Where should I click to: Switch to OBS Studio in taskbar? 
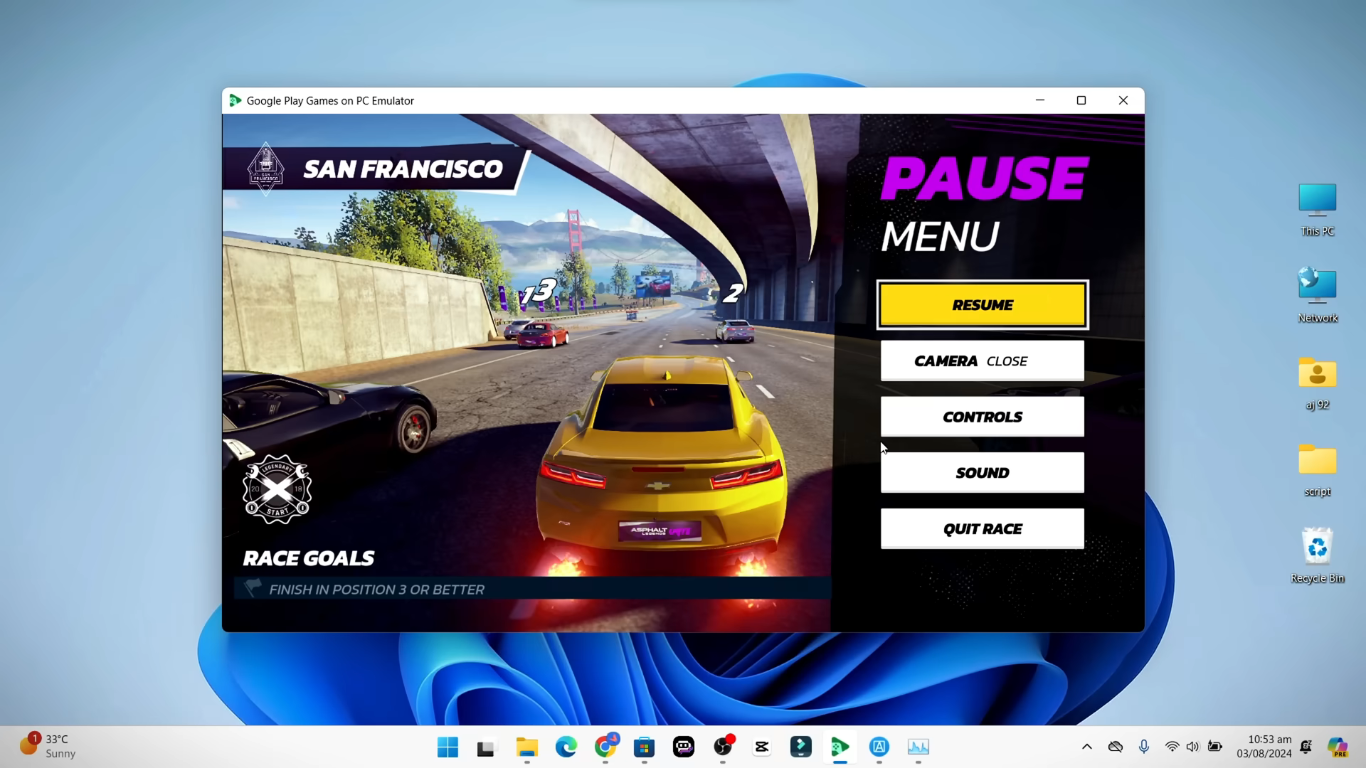click(723, 747)
